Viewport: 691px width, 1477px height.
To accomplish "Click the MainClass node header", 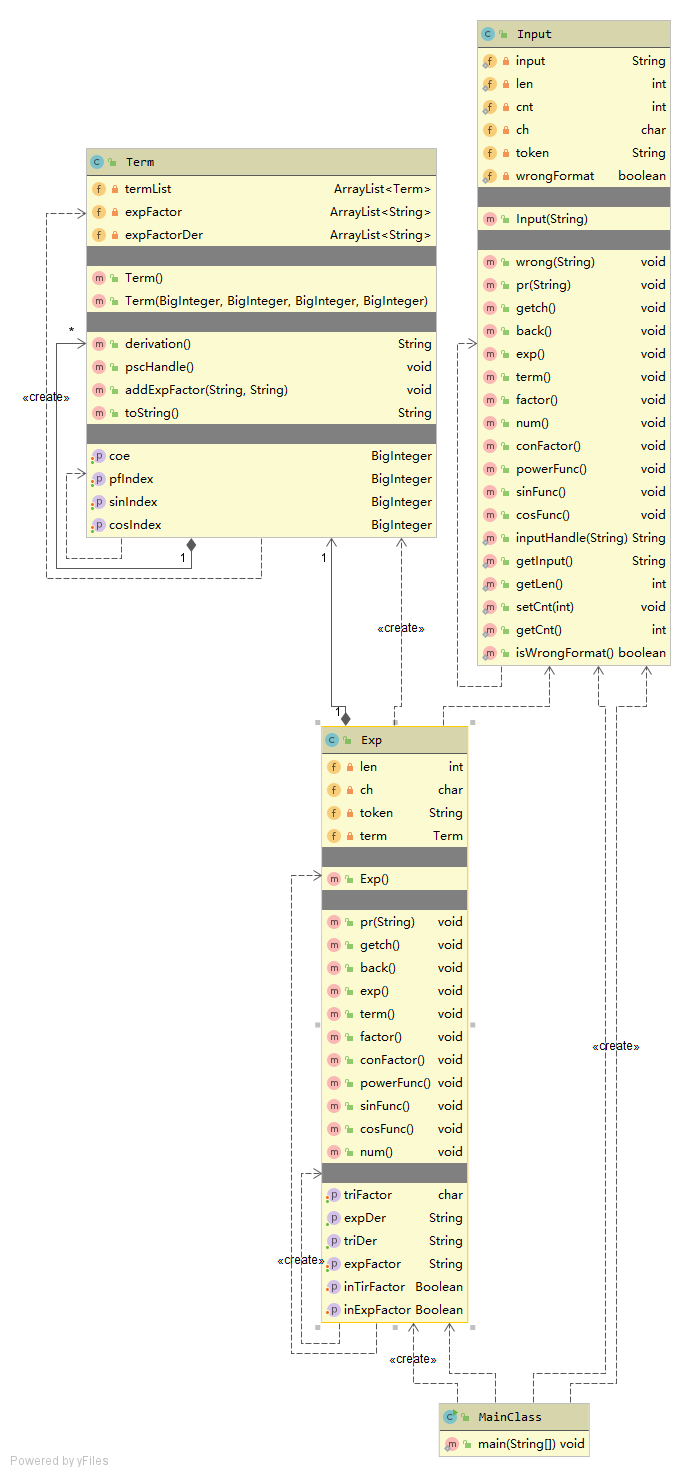I will (x=514, y=1417).
